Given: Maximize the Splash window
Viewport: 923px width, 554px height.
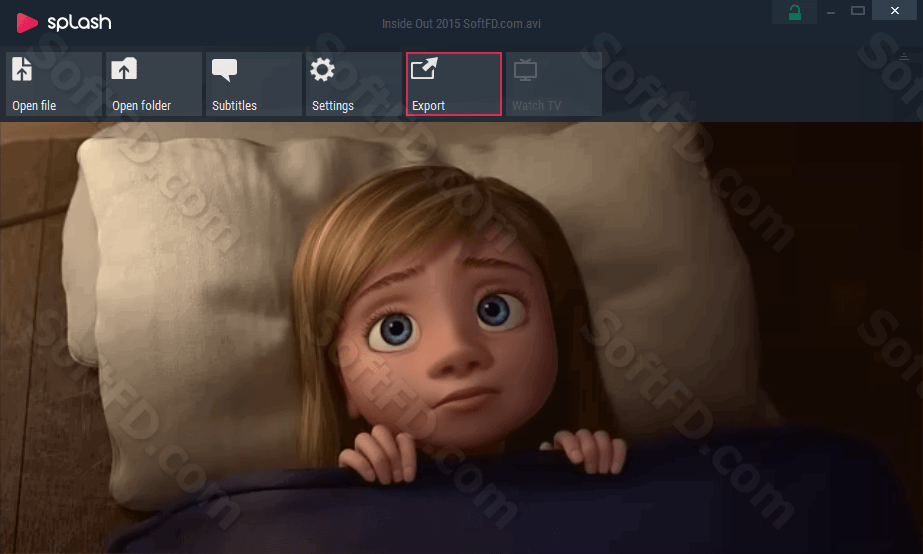Looking at the screenshot, I should coord(858,11).
